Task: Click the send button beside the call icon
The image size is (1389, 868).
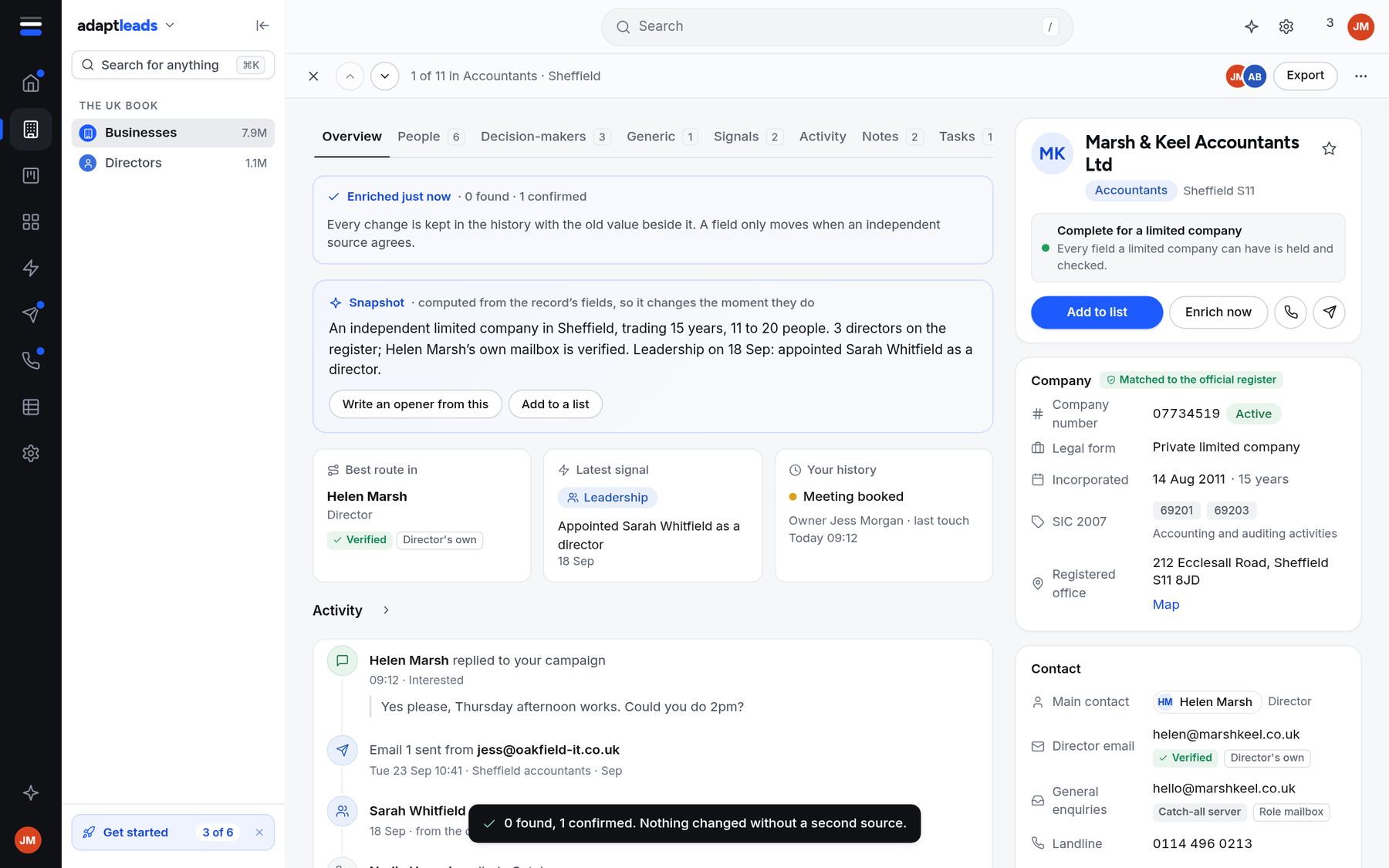Action: [x=1330, y=312]
